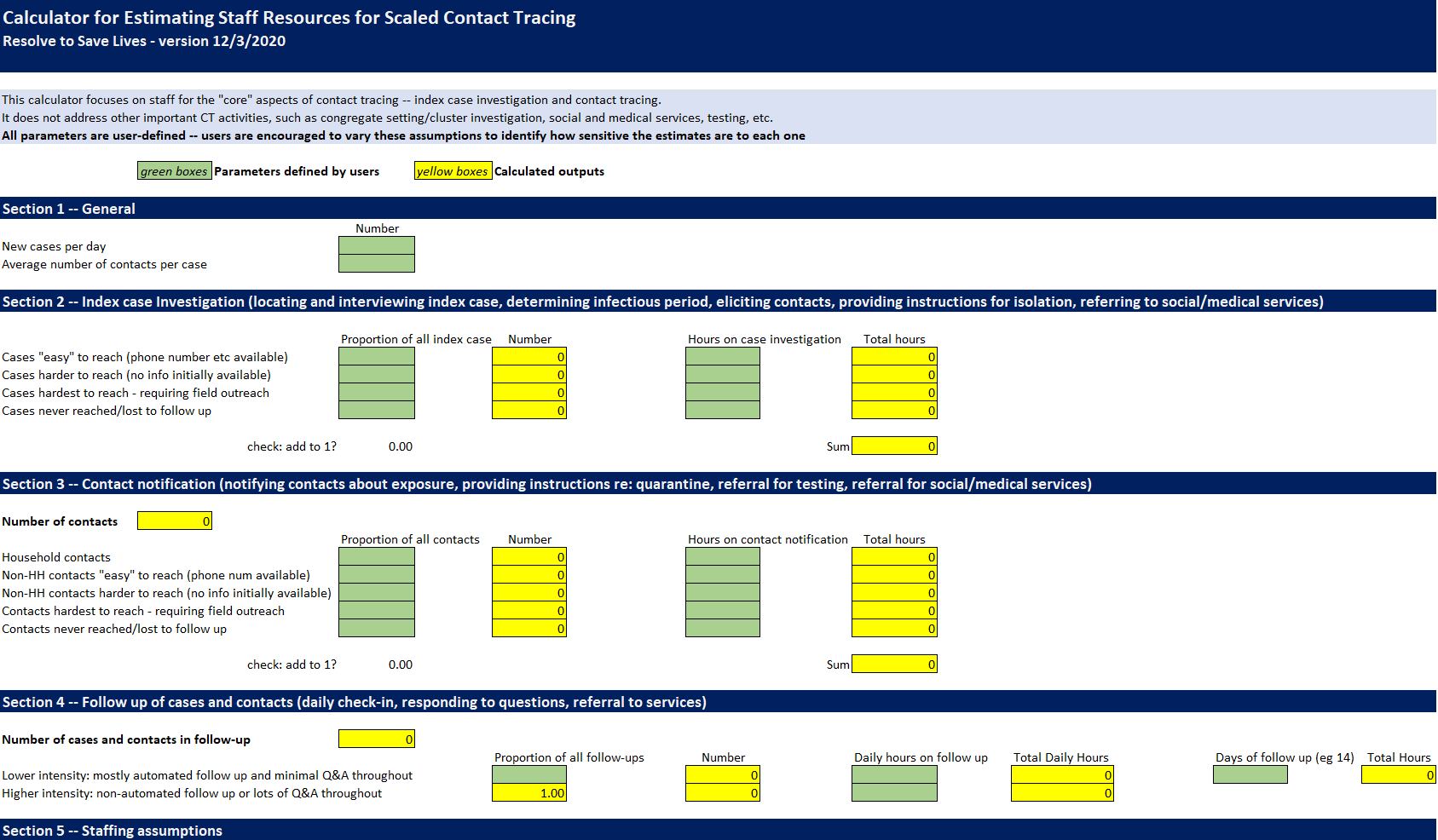This screenshot has height=840, width=1438.
Task: Select proportion cell for cases harder to reach
Action: click(376, 375)
